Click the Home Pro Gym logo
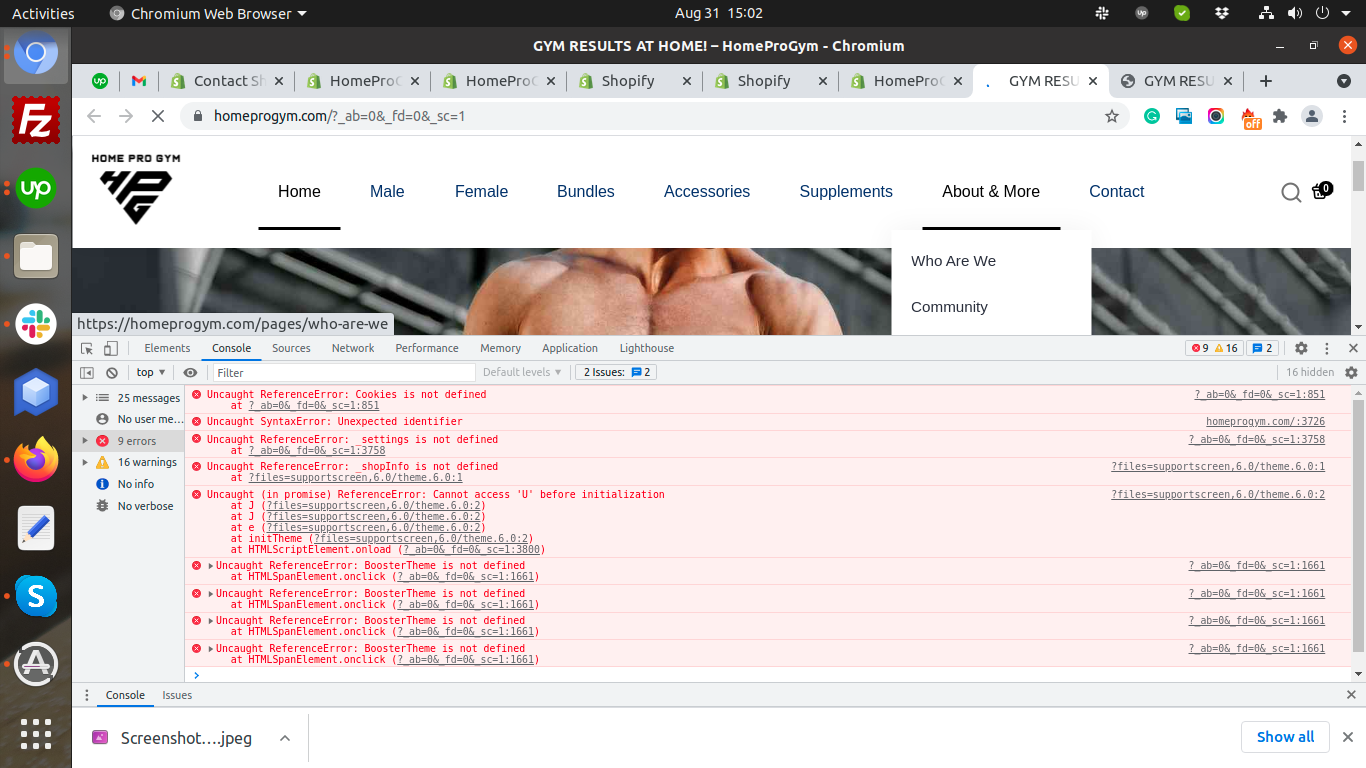This screenshot has width=1366, height=768. point(136,188)
